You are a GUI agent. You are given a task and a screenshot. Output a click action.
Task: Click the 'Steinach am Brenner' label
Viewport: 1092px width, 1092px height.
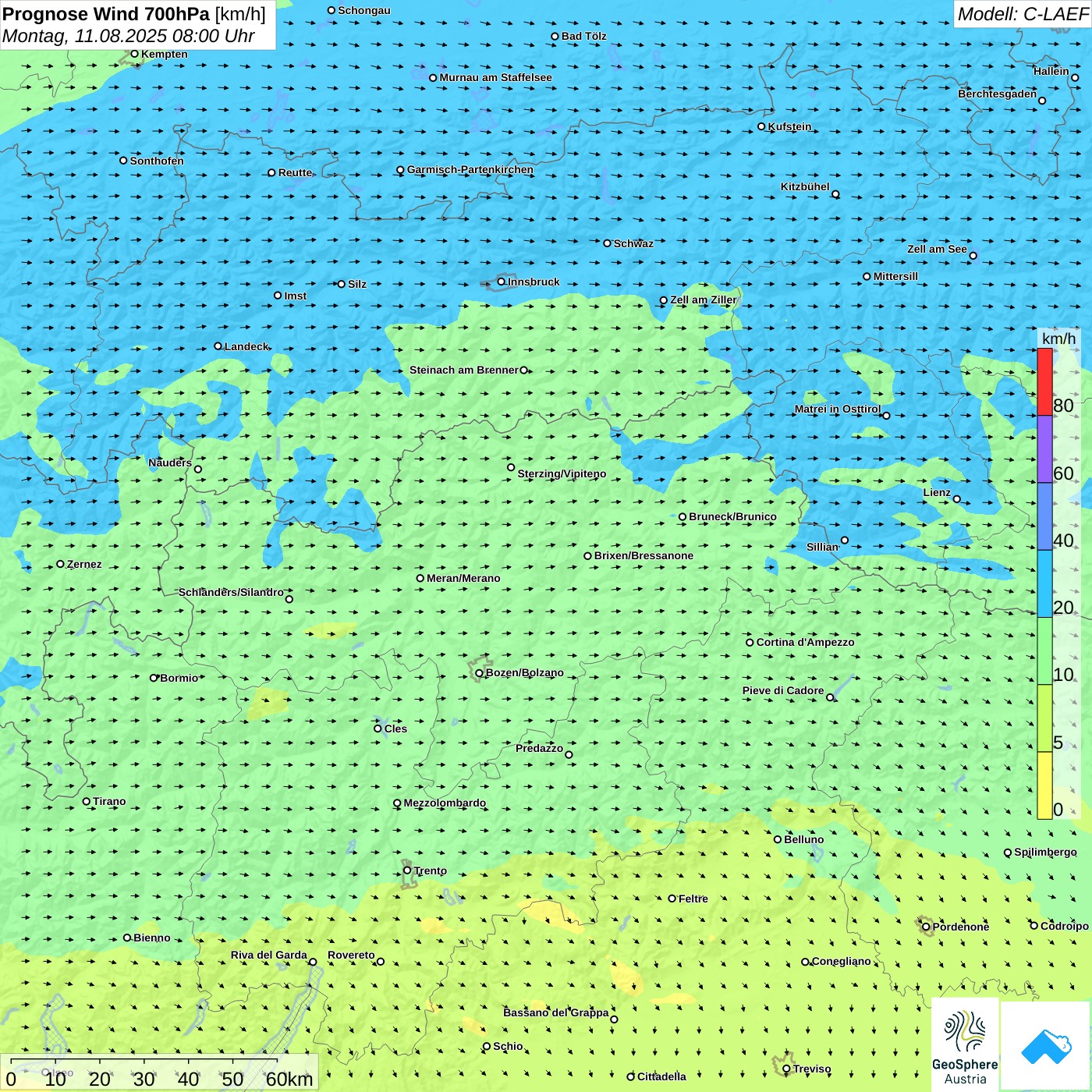click(464, 370)
